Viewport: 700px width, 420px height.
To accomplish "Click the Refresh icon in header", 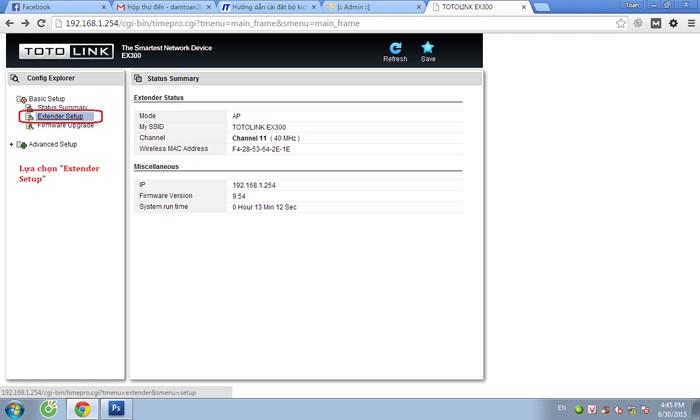I will coord(395,48).
